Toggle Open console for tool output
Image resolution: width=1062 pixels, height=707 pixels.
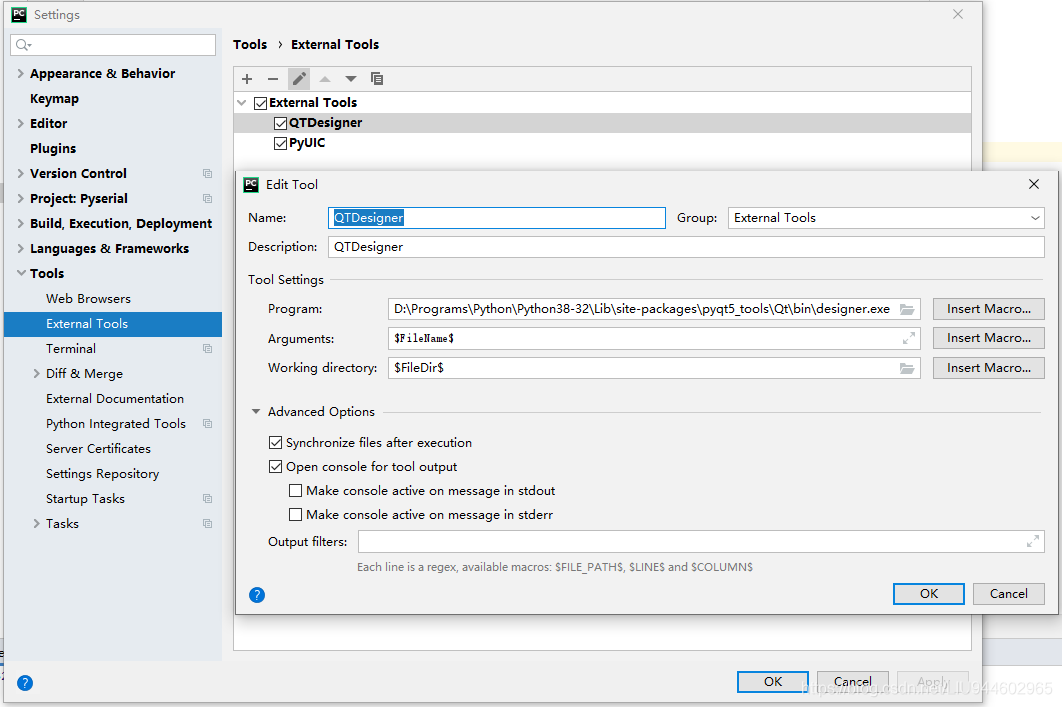click(x=276, y=467)
